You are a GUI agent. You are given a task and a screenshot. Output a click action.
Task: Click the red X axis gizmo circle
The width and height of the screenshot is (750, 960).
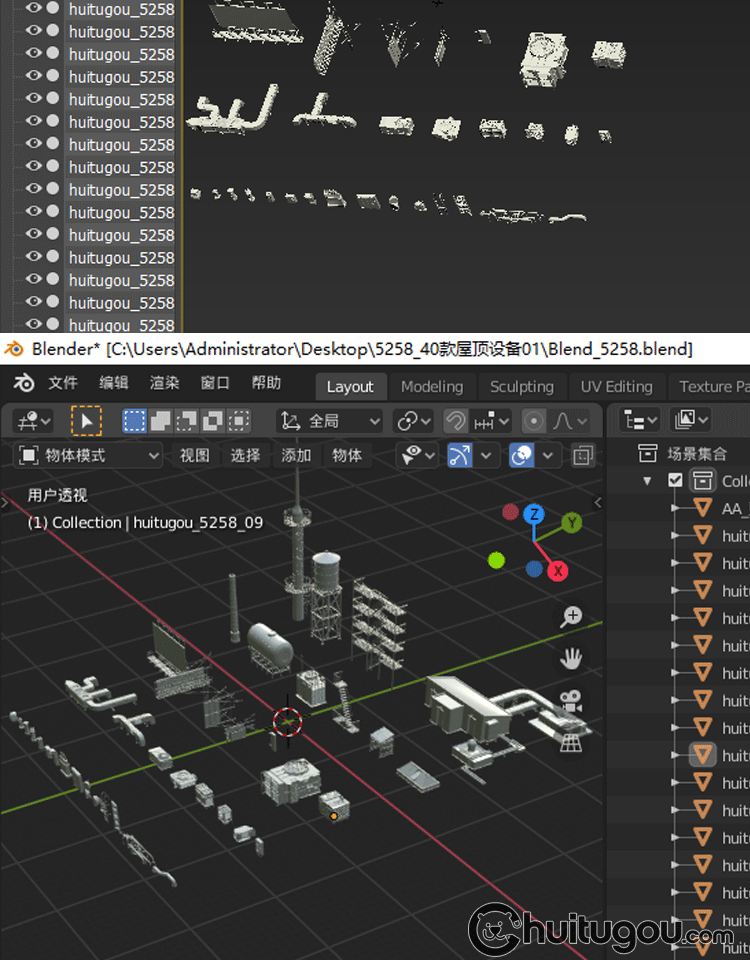(557, 571)
